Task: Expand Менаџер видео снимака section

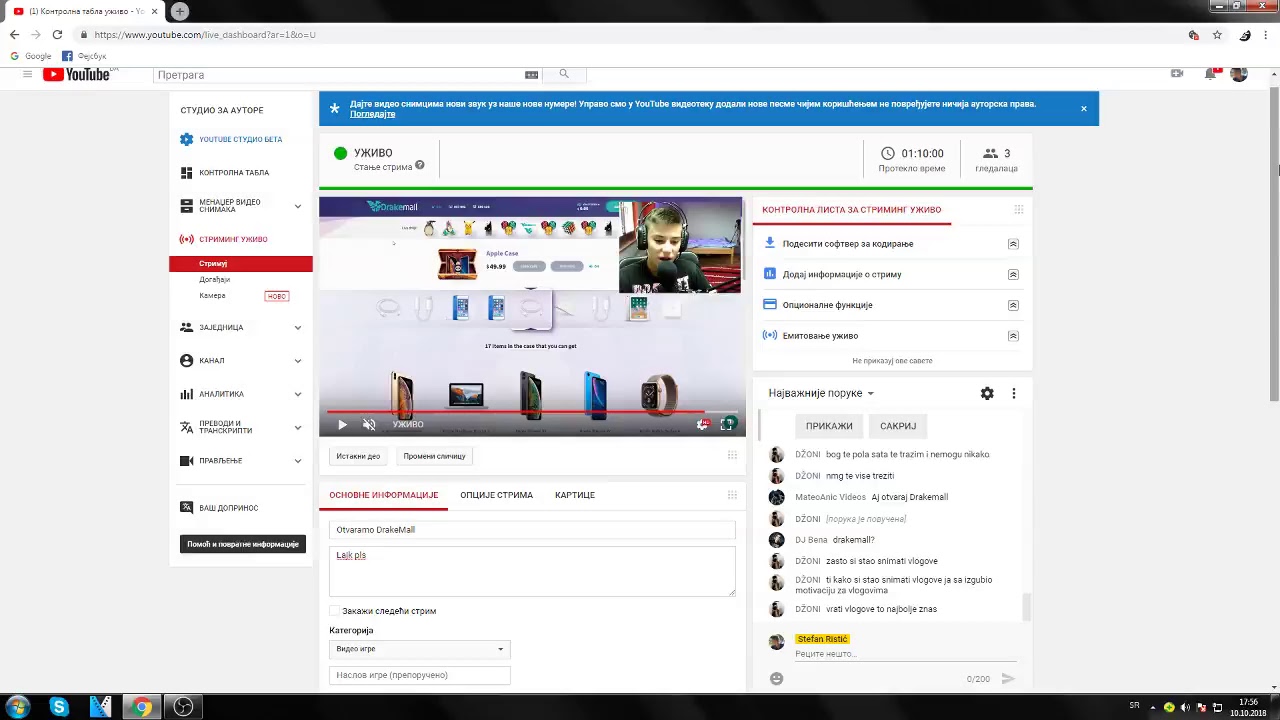Action: coord(297,206)
